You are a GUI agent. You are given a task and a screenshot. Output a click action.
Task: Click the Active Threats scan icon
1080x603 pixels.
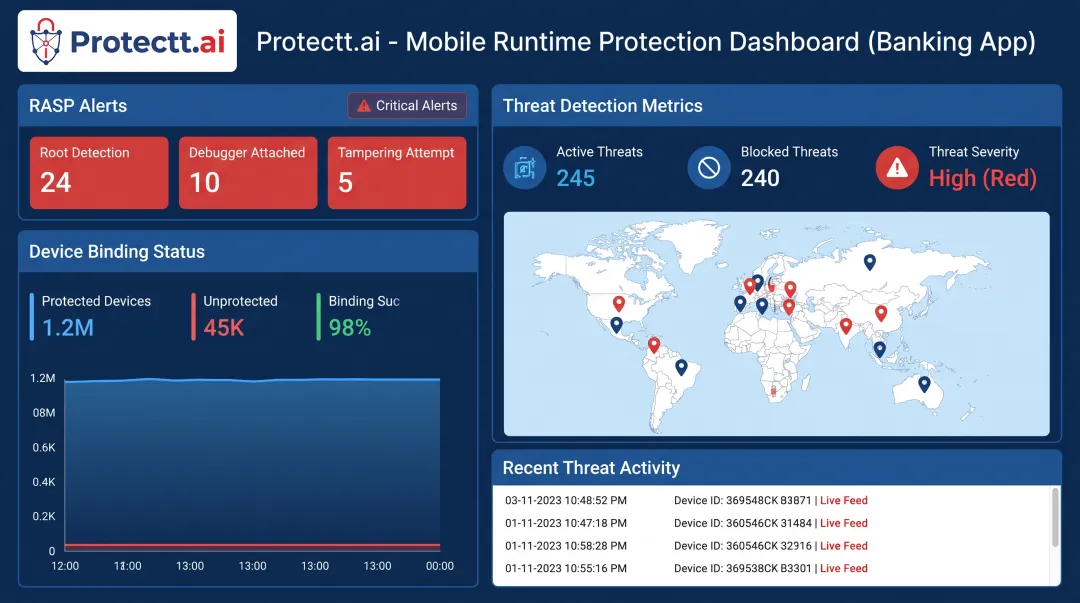tap(524, 167)
